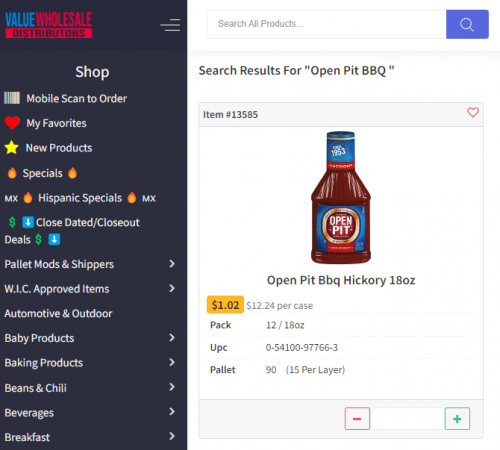Viewport: 500px width, 450px height.
Task: Expand Pallet Mods & Shippers chevron
Action: [172, 264]
